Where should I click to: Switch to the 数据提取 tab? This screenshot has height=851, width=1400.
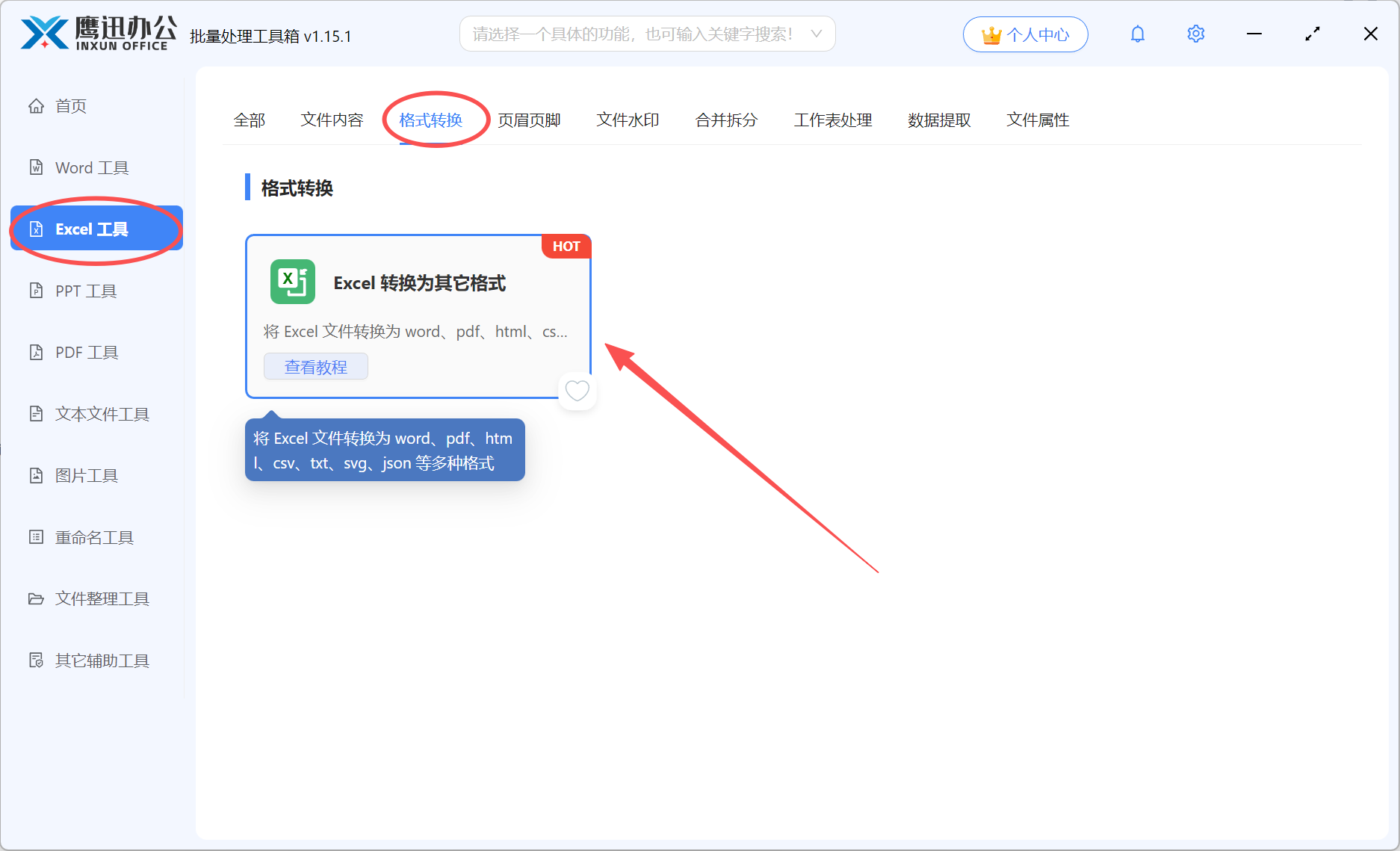click(939, 120)
